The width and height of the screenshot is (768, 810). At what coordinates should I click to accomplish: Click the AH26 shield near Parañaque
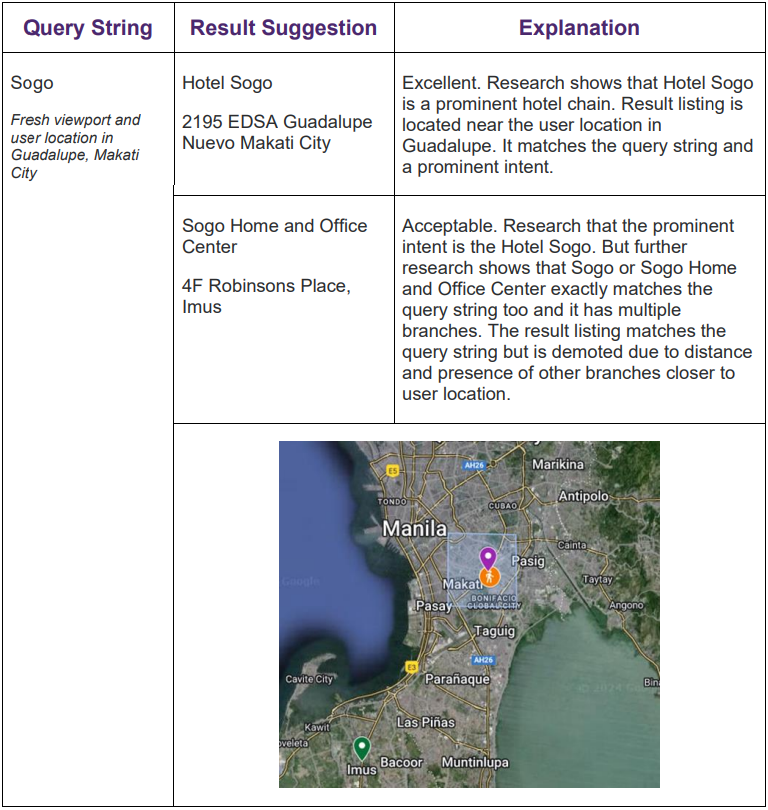[483, 660]
